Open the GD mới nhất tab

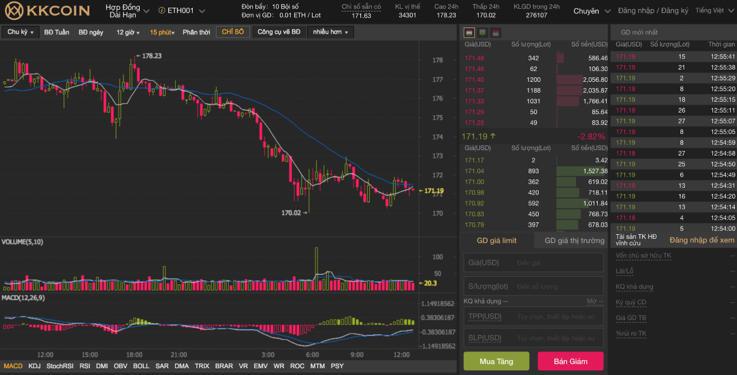point(639,32)
